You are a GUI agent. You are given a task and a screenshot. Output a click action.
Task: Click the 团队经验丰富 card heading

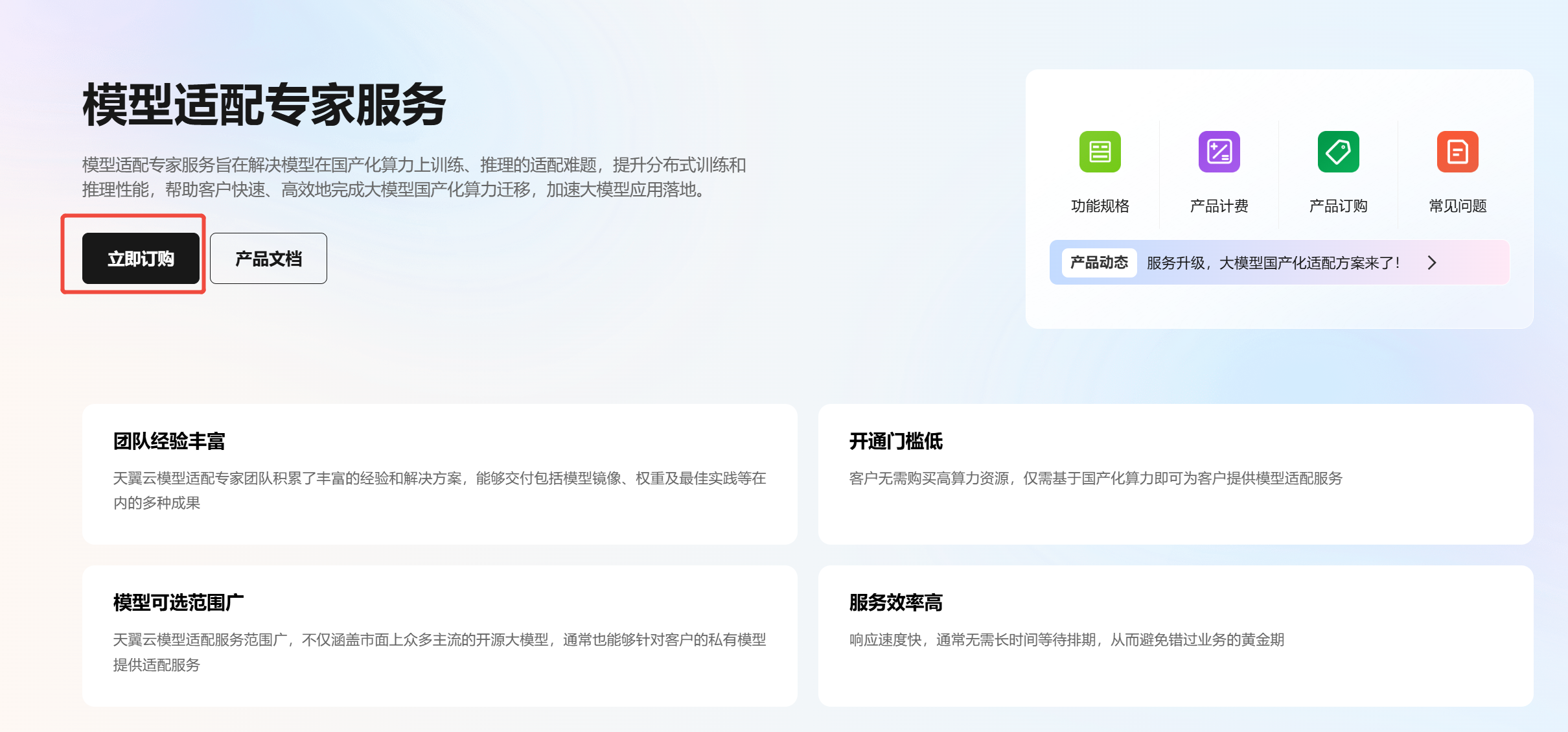click(x=169, y=442)
